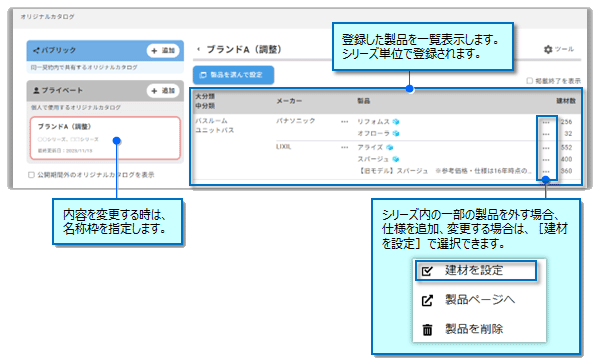
Task: Click the 552 count for アライズ
Action: (x=566, y=148)
